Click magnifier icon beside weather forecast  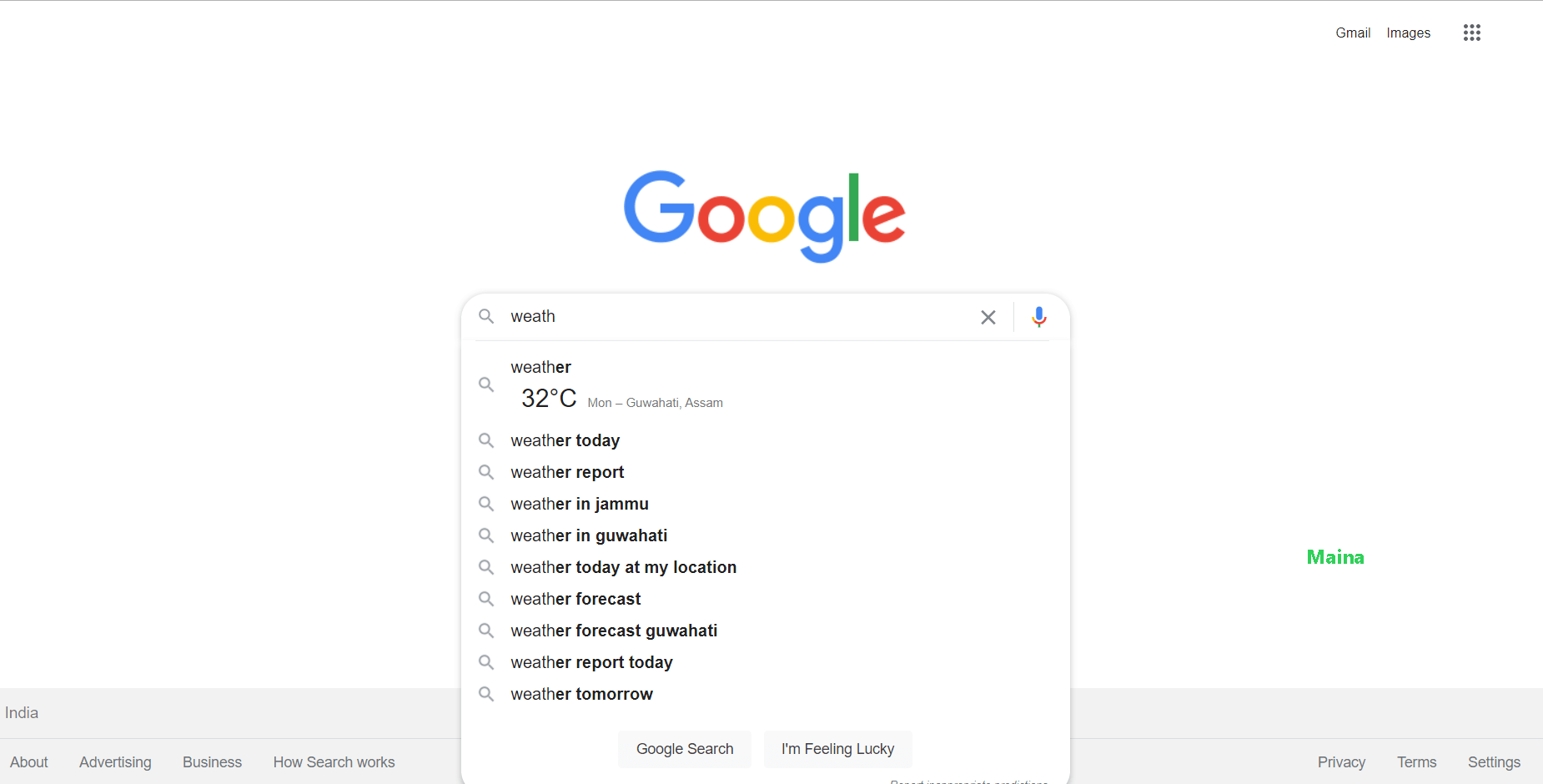(x=486, y=598)
